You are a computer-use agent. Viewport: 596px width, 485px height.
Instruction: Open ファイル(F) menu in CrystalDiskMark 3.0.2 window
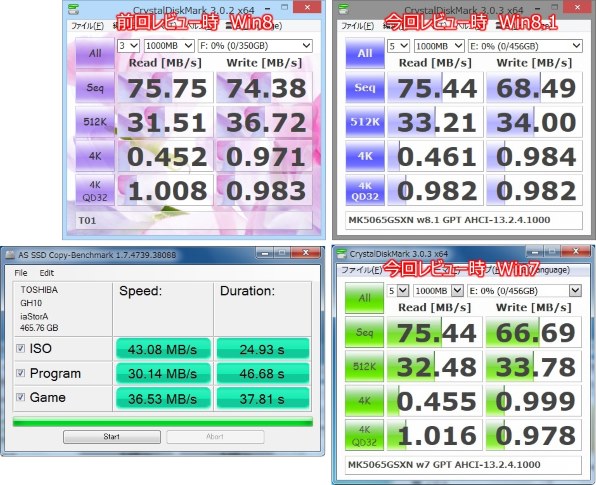(x=87, y=26)
